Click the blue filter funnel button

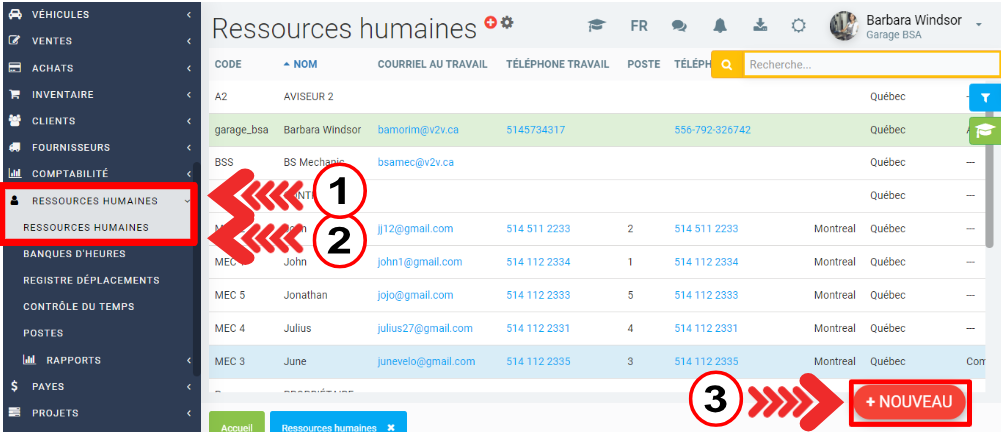(985, 97)
